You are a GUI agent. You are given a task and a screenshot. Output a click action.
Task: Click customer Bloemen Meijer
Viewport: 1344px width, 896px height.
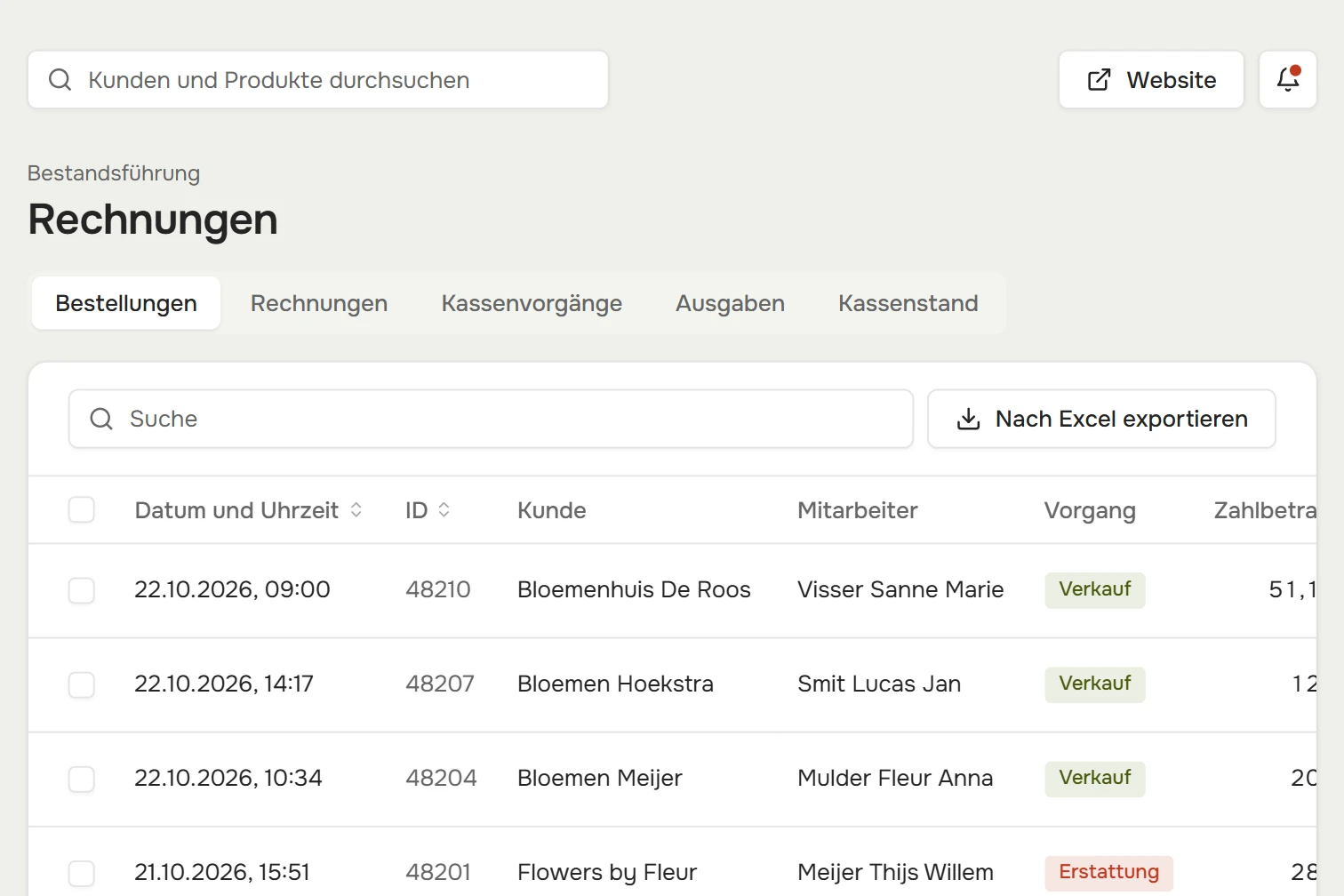coord(600,778)
